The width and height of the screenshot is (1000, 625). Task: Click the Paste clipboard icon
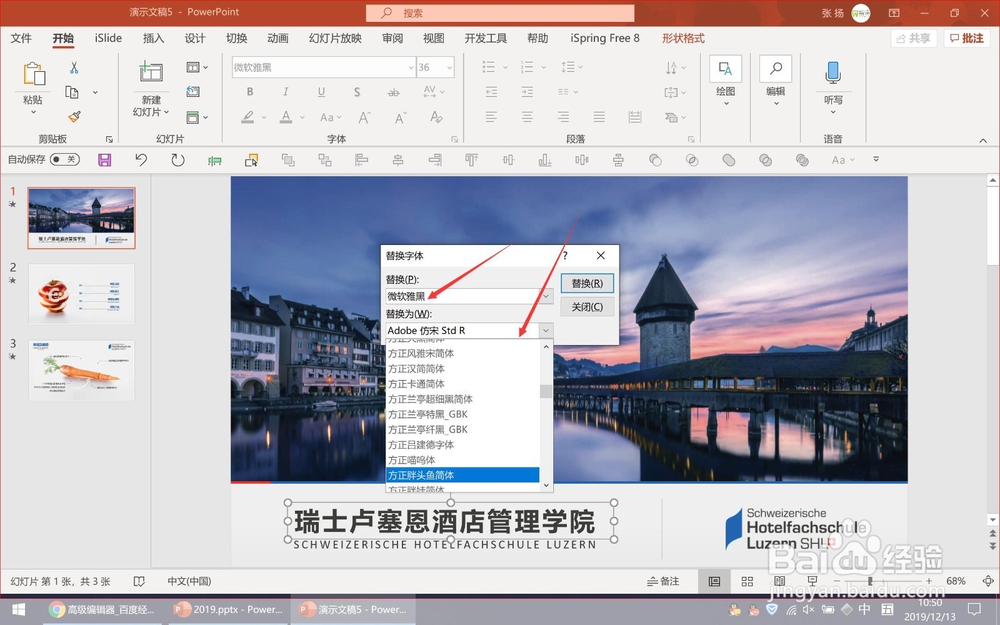coord(34,74)
